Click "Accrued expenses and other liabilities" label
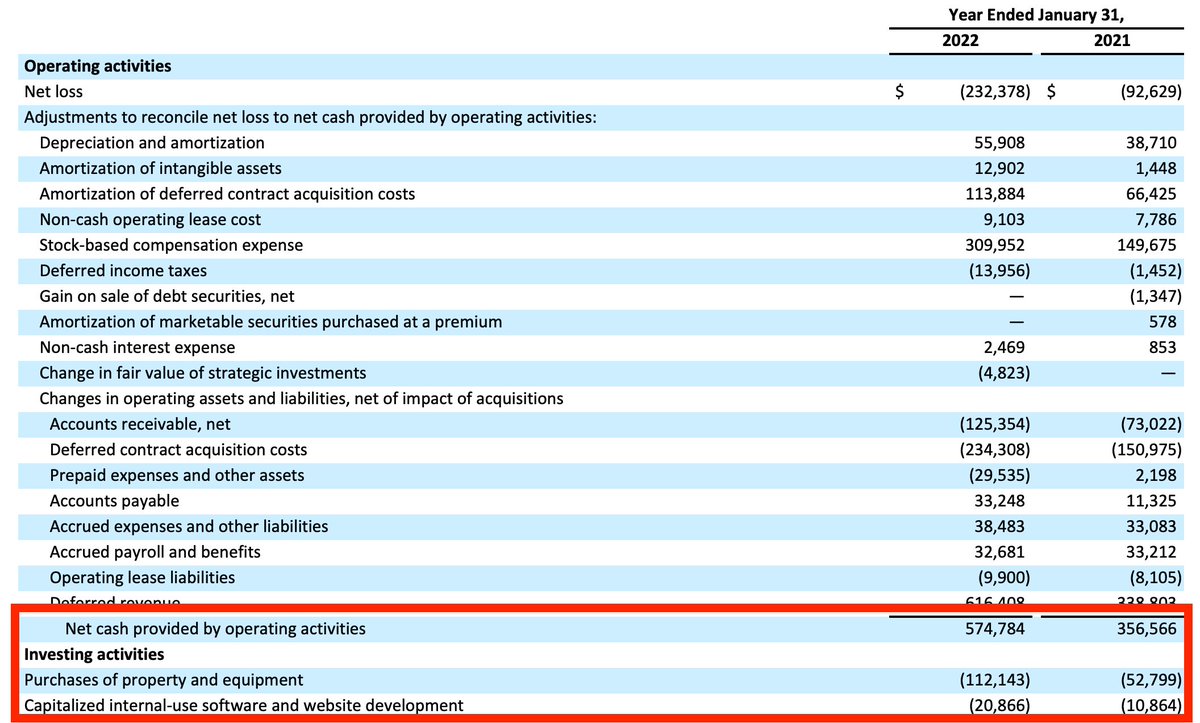 tap(189, 526)
